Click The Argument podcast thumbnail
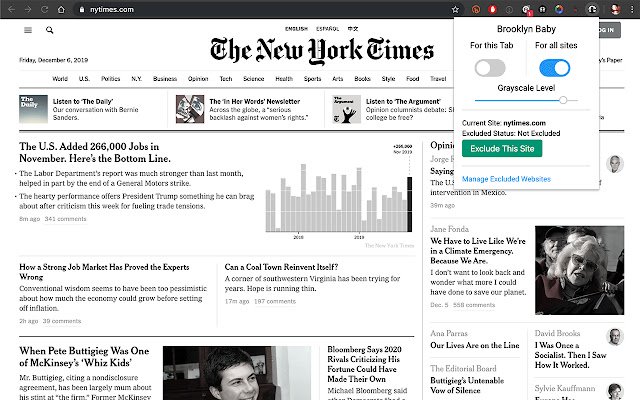 coord(347,109)
